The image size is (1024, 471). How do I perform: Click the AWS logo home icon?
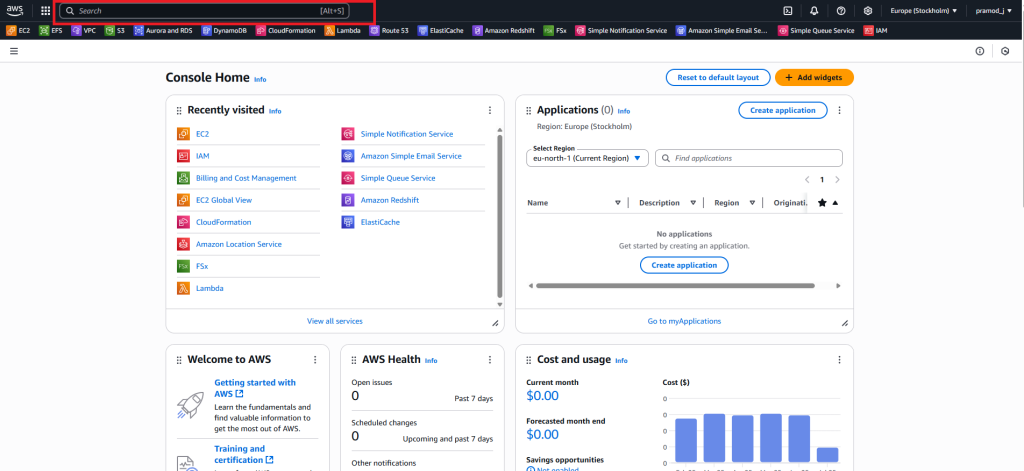[15, 10]
